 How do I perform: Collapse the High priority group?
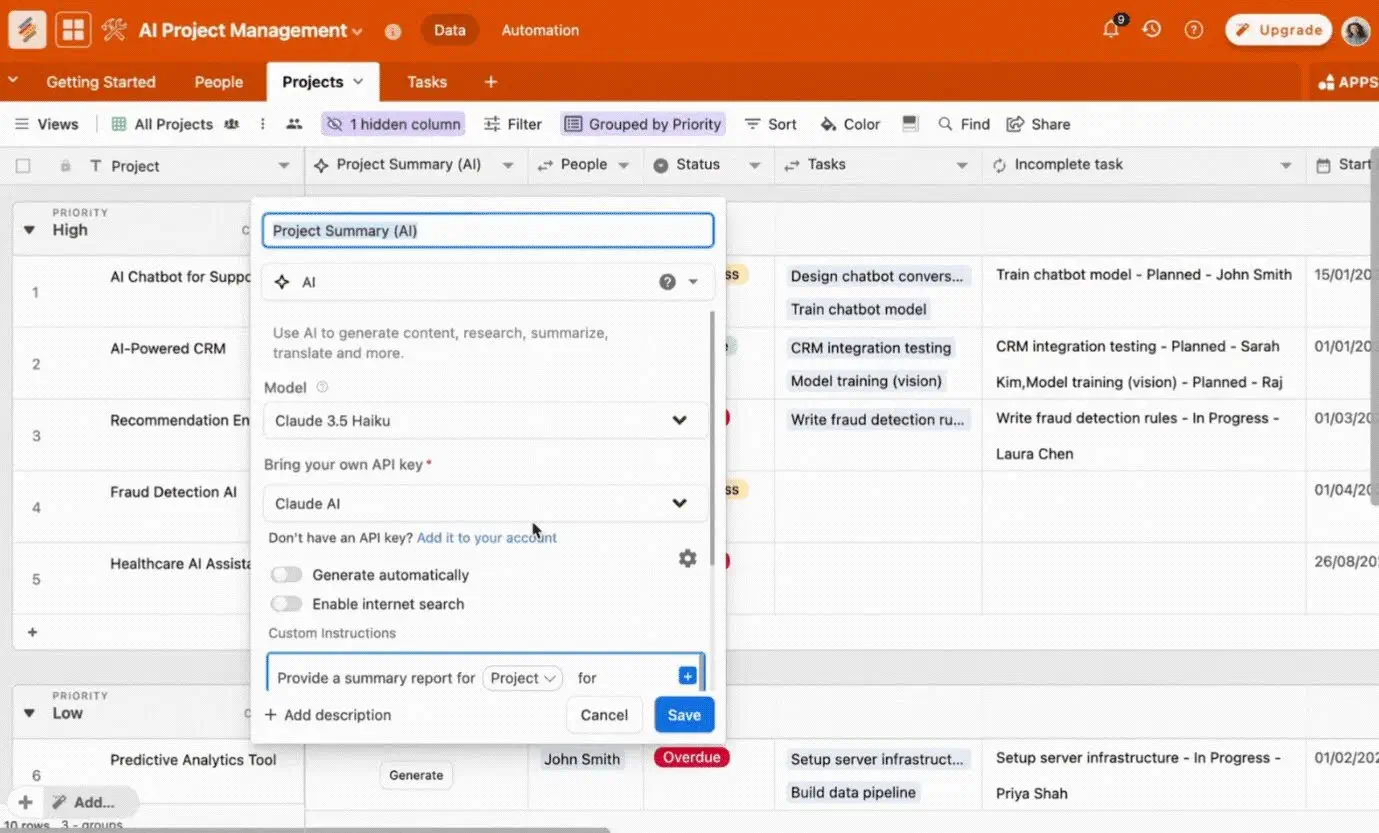click(x=29, y=229)
